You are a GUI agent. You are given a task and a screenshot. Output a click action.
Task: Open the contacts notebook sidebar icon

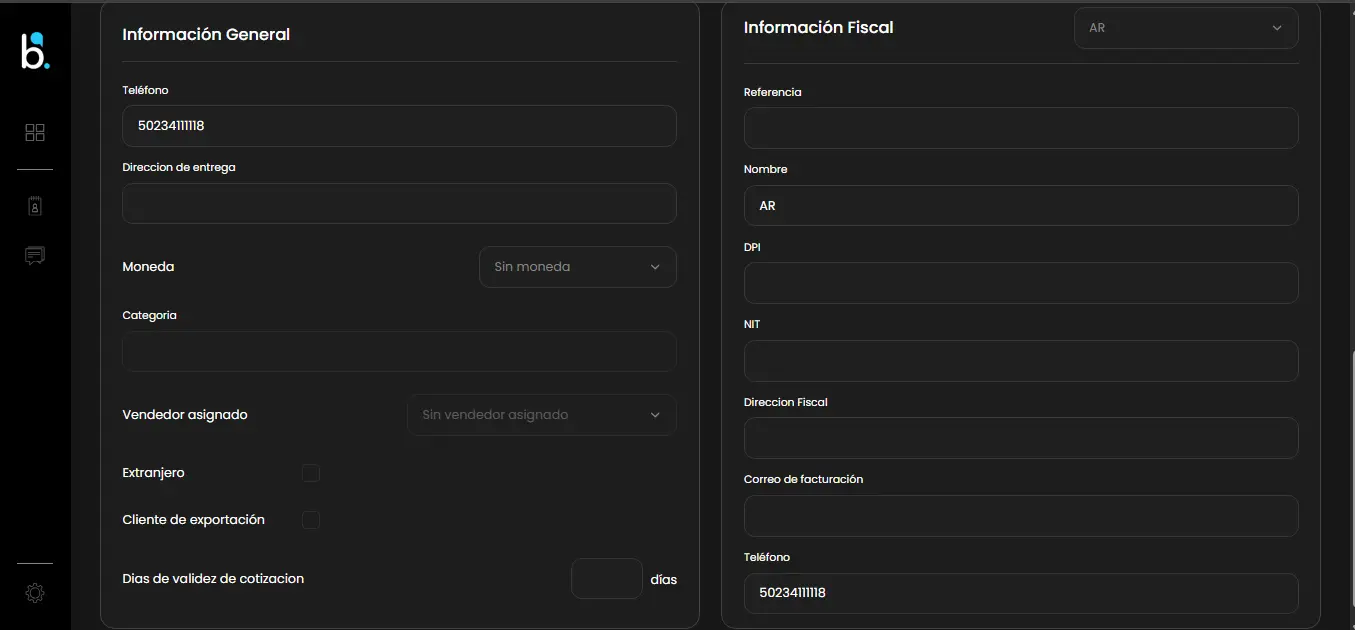tap(35, 206)
